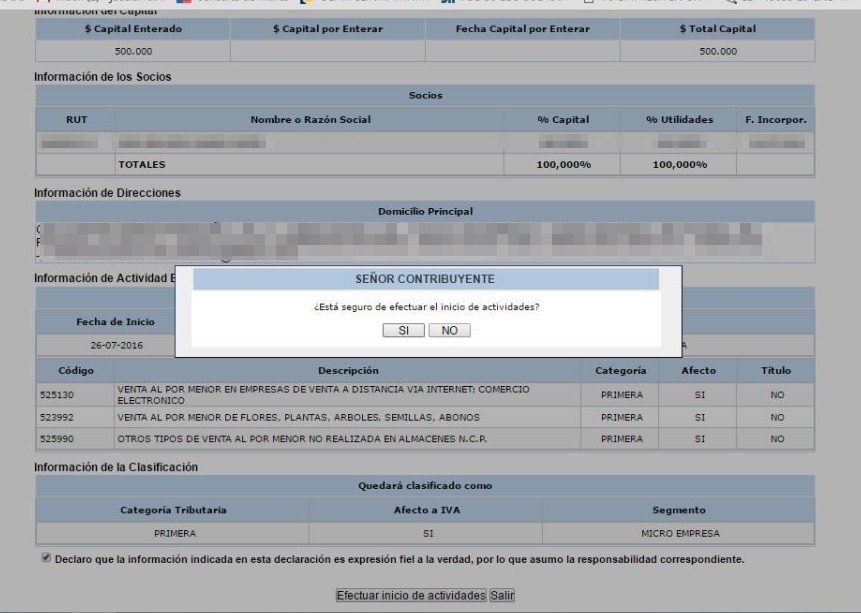Select the Domicilio Principal header
The image size is (861, 613).
pos(425,211)
